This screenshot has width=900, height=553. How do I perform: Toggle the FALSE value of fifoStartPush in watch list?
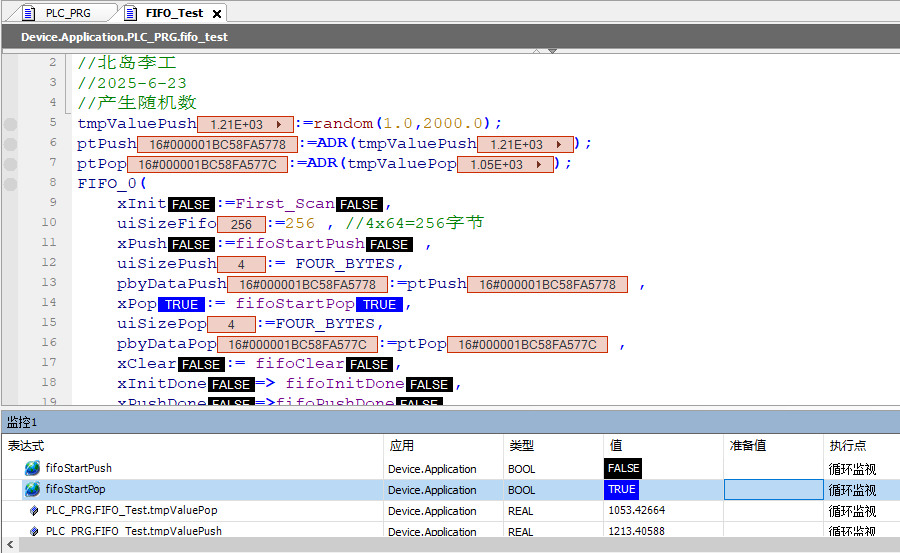tap(623, 468)
